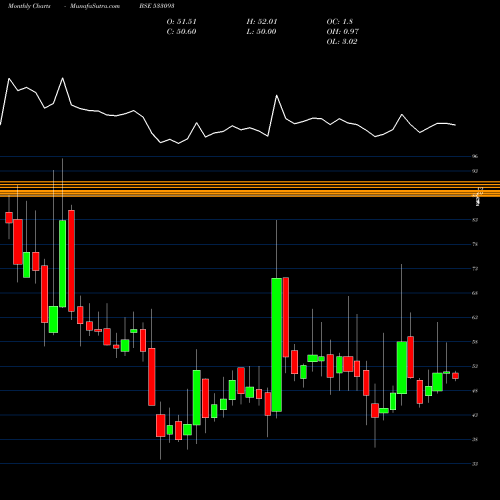Click the 38 price axis label

(475, 439)
